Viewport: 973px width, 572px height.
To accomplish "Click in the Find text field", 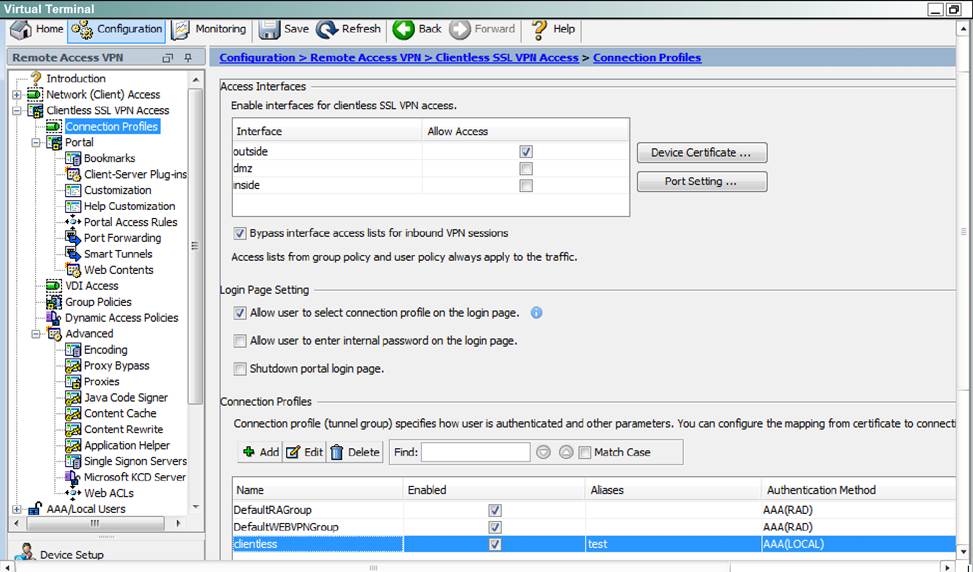I will (475, 452).
